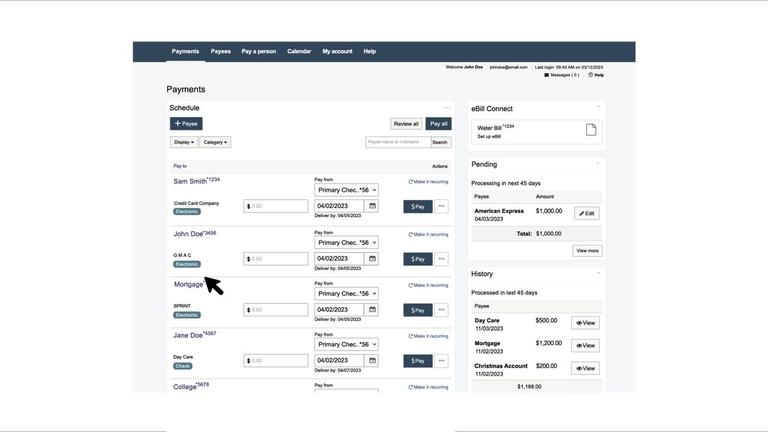
Task: Collapse the Pending panel
Action: 598,163
